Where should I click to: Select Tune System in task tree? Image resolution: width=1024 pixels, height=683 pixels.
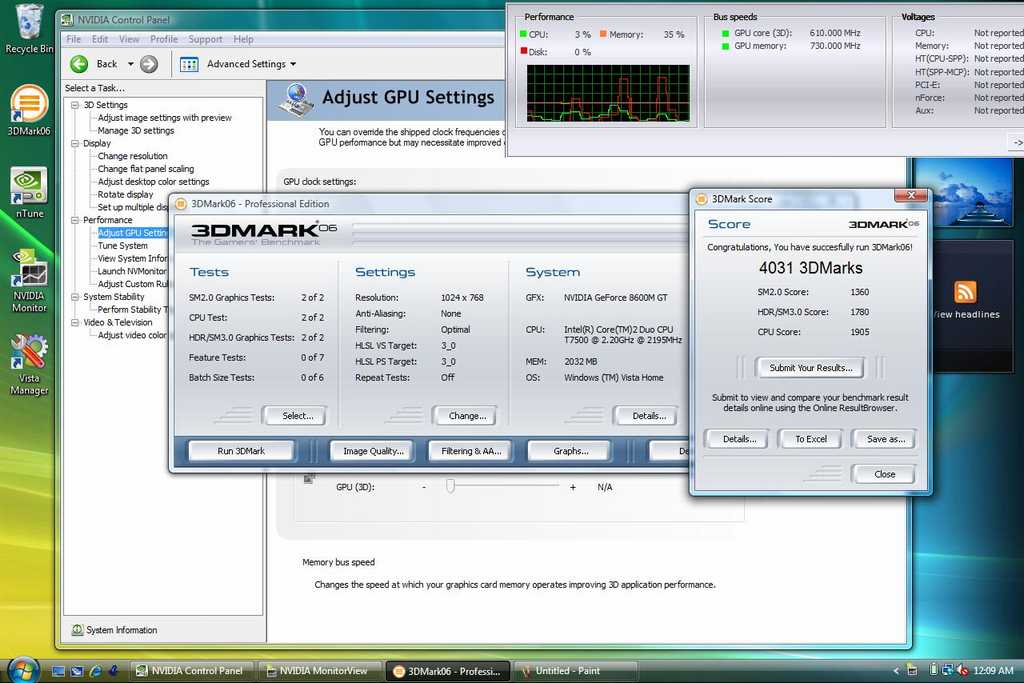pos(122,245)
